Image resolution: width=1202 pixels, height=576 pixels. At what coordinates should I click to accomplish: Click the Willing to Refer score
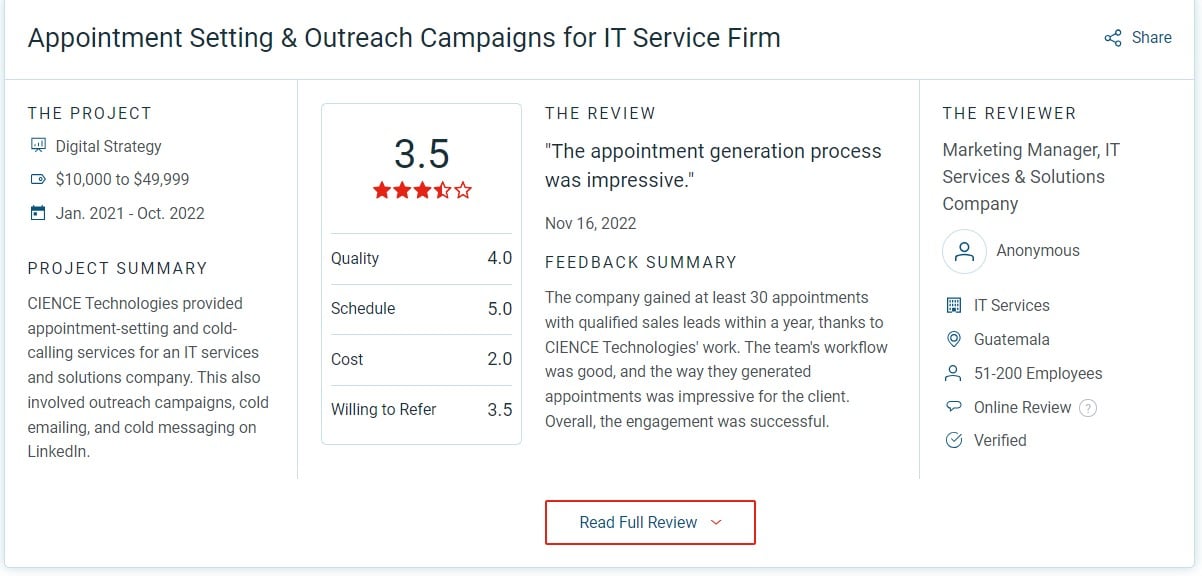[x=499, y=409]
